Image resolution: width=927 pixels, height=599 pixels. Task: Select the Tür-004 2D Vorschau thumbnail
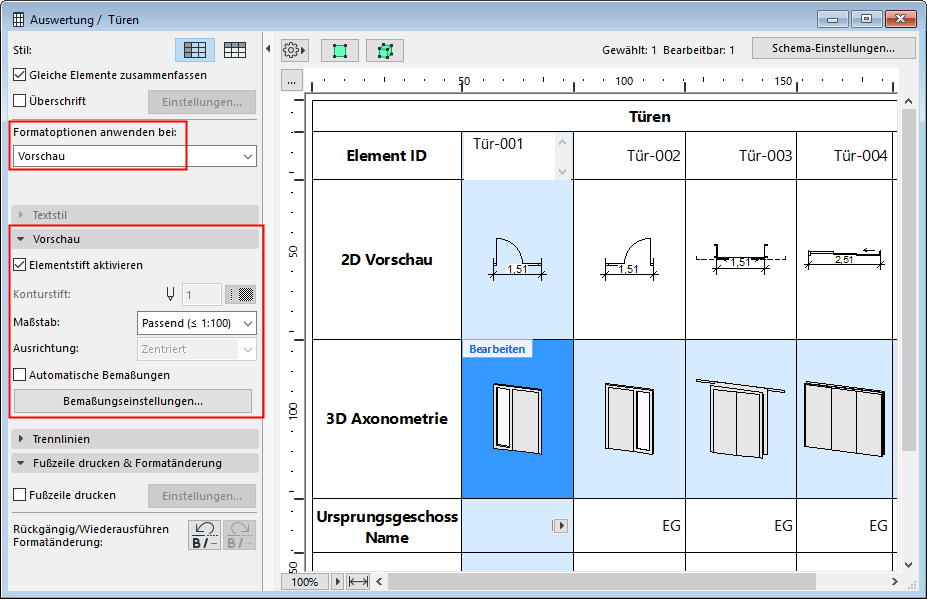[844, 258]
